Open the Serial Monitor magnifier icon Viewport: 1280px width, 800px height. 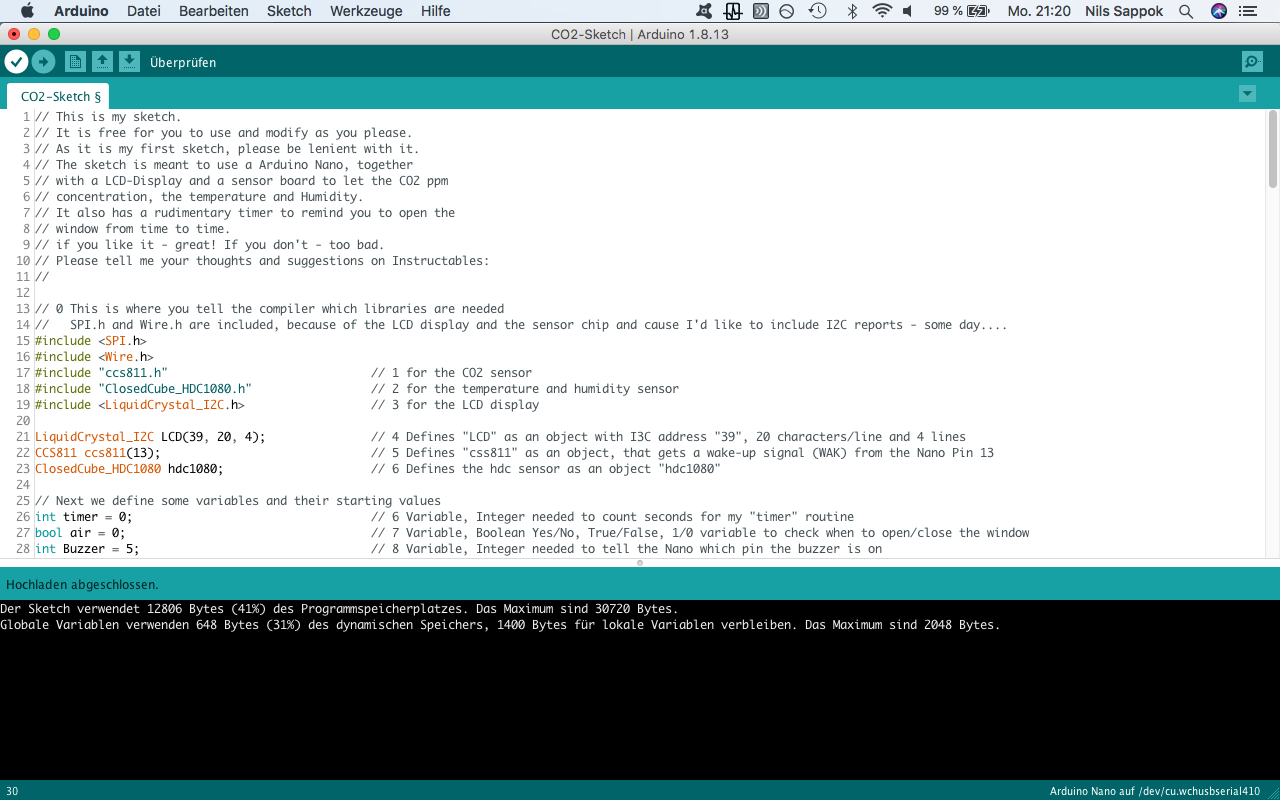pyautogui.click(x=1252, y=62)
